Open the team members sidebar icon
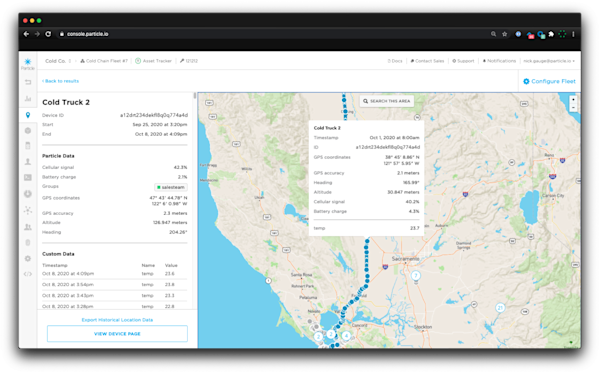This screenshot has width=600, height=374. 28,227
